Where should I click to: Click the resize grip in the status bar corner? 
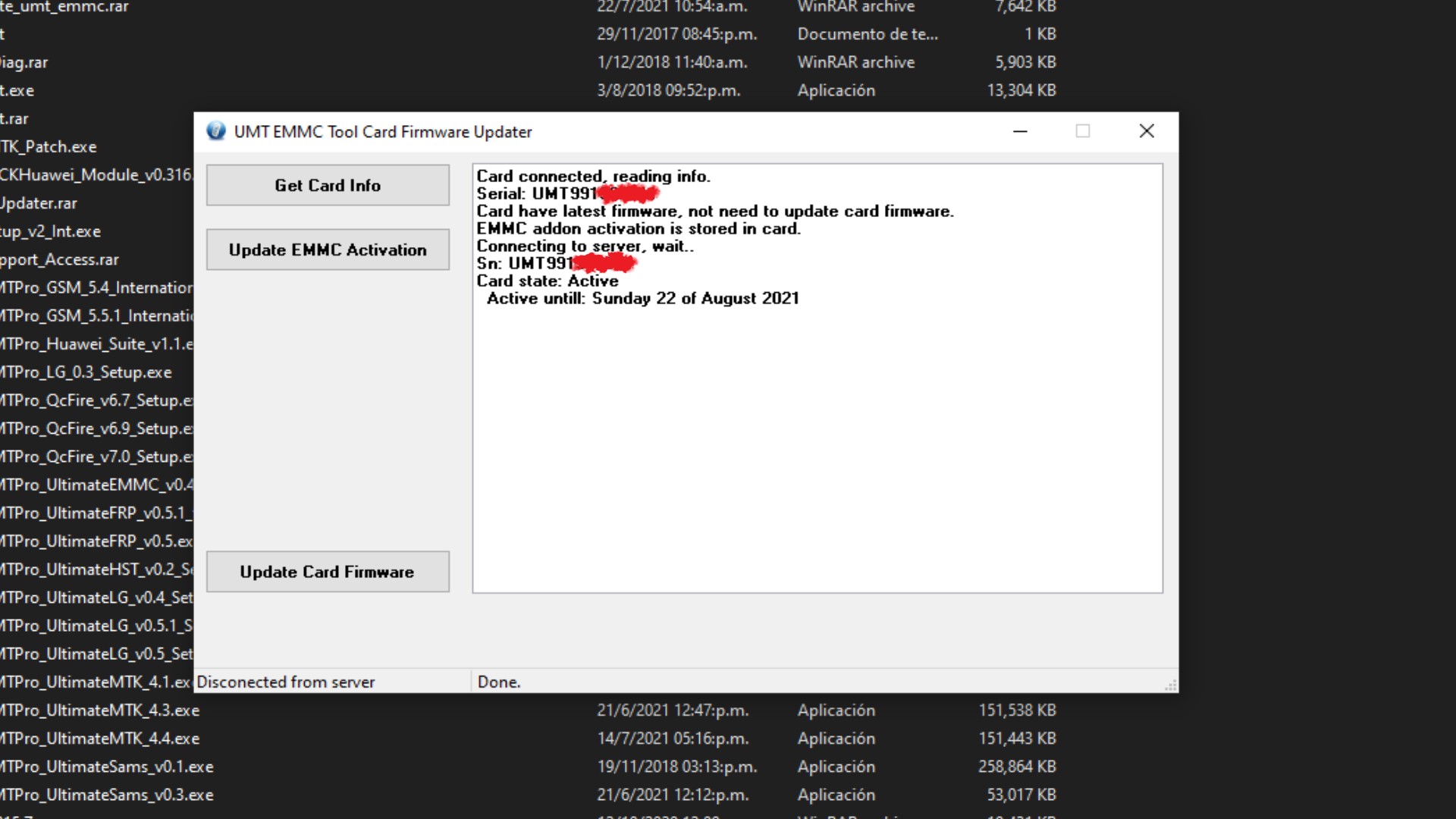(1171, 686)
